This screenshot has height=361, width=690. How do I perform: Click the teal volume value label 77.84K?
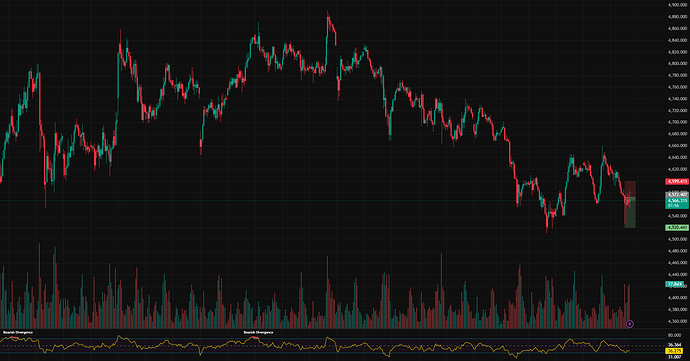(x=675, y=284)
